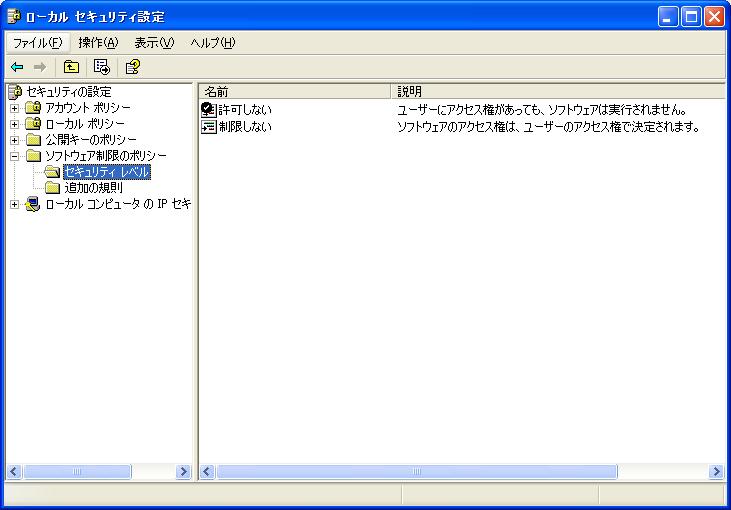The height and width of the screenshot is (510, 731).
Task: Click right pane scrollbar left arrow
Action: coord(207,472)
